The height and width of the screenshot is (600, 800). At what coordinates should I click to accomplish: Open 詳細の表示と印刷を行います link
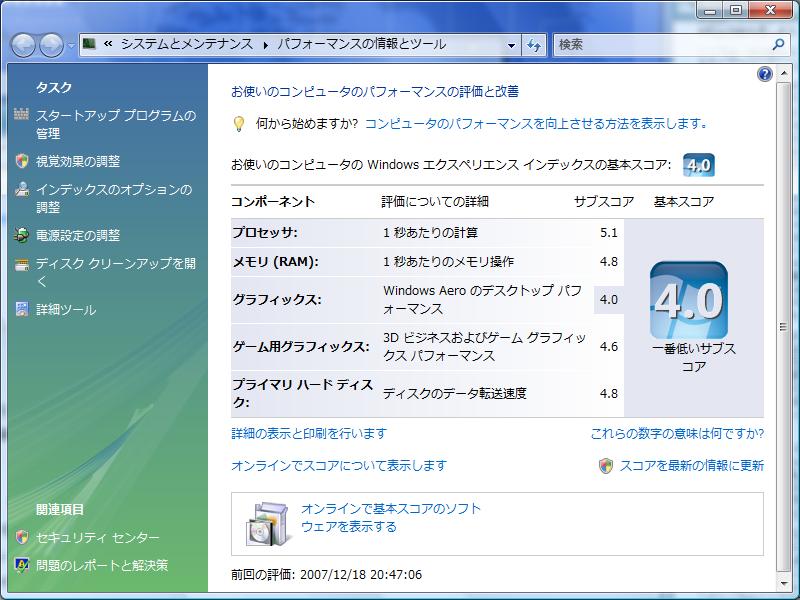tap(309, 434)
